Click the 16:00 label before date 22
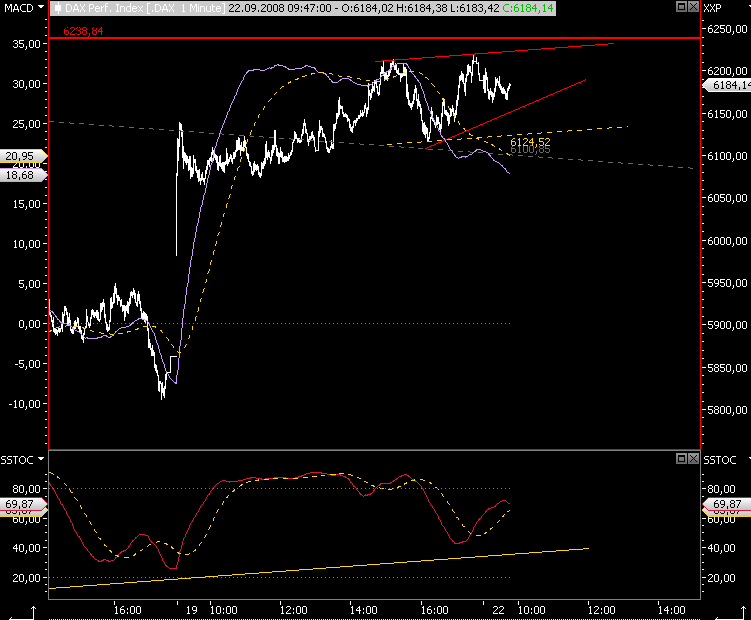This screenshot has width=751, height=620. (x=435, y=610)
